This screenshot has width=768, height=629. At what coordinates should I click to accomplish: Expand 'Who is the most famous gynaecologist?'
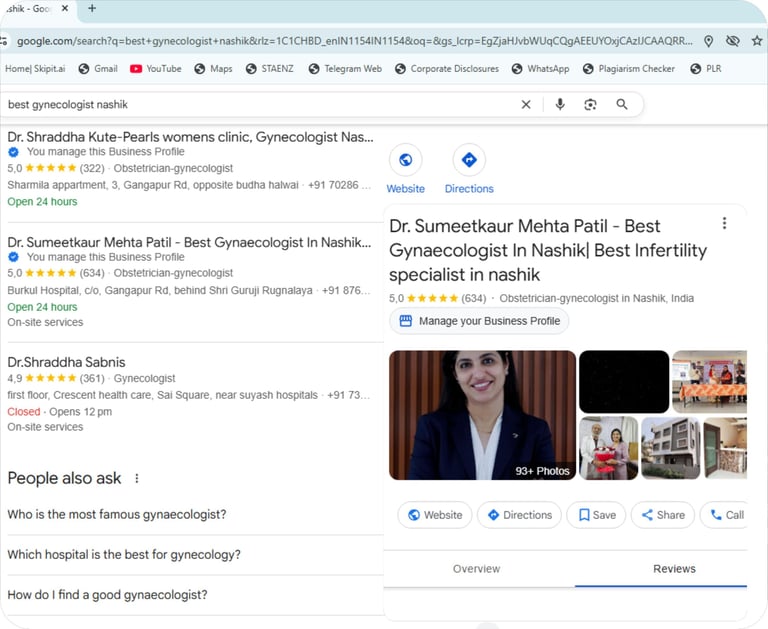[x=195, y=515]
